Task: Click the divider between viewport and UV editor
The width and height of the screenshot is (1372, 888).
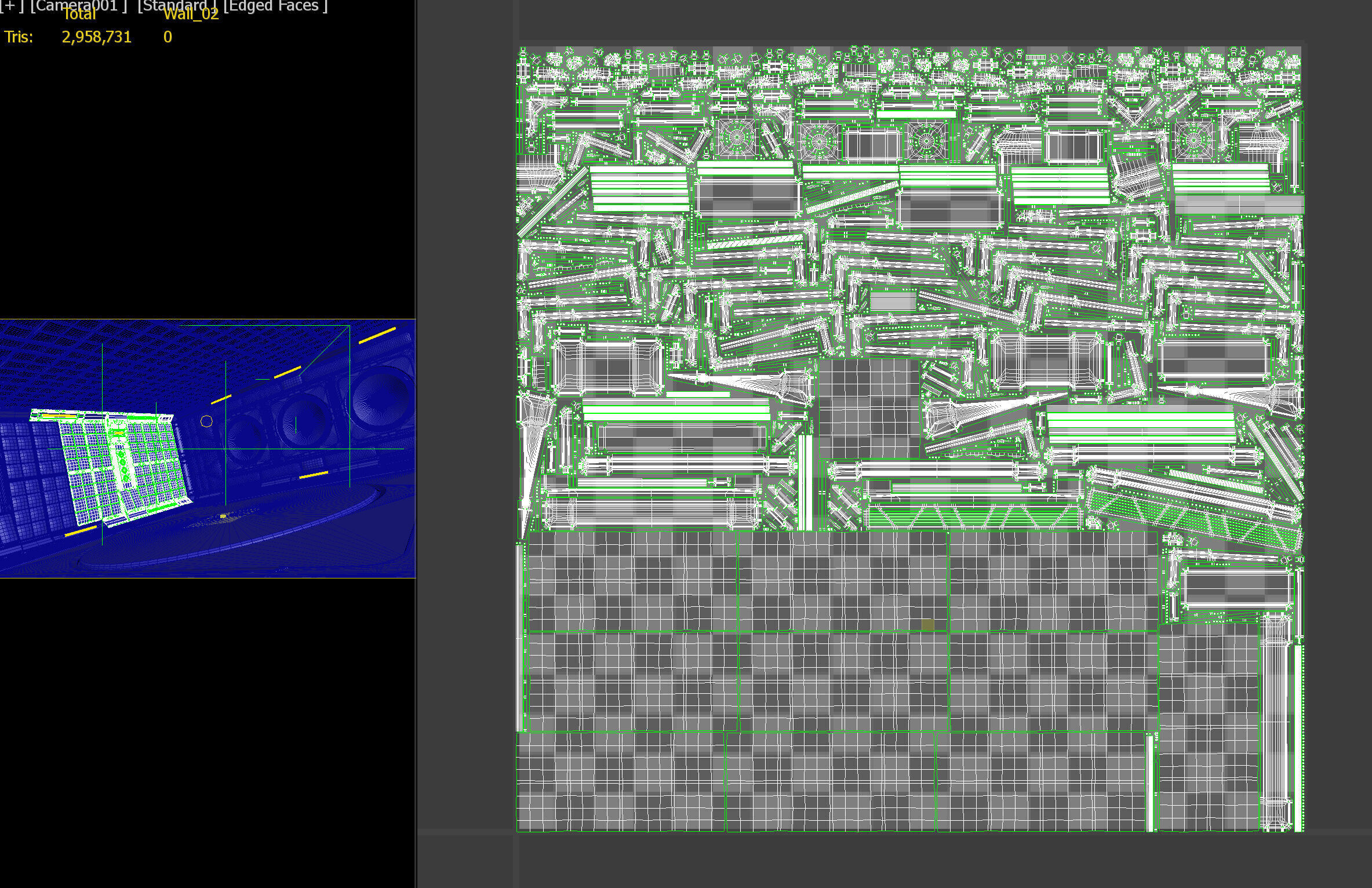Action: 416,444
